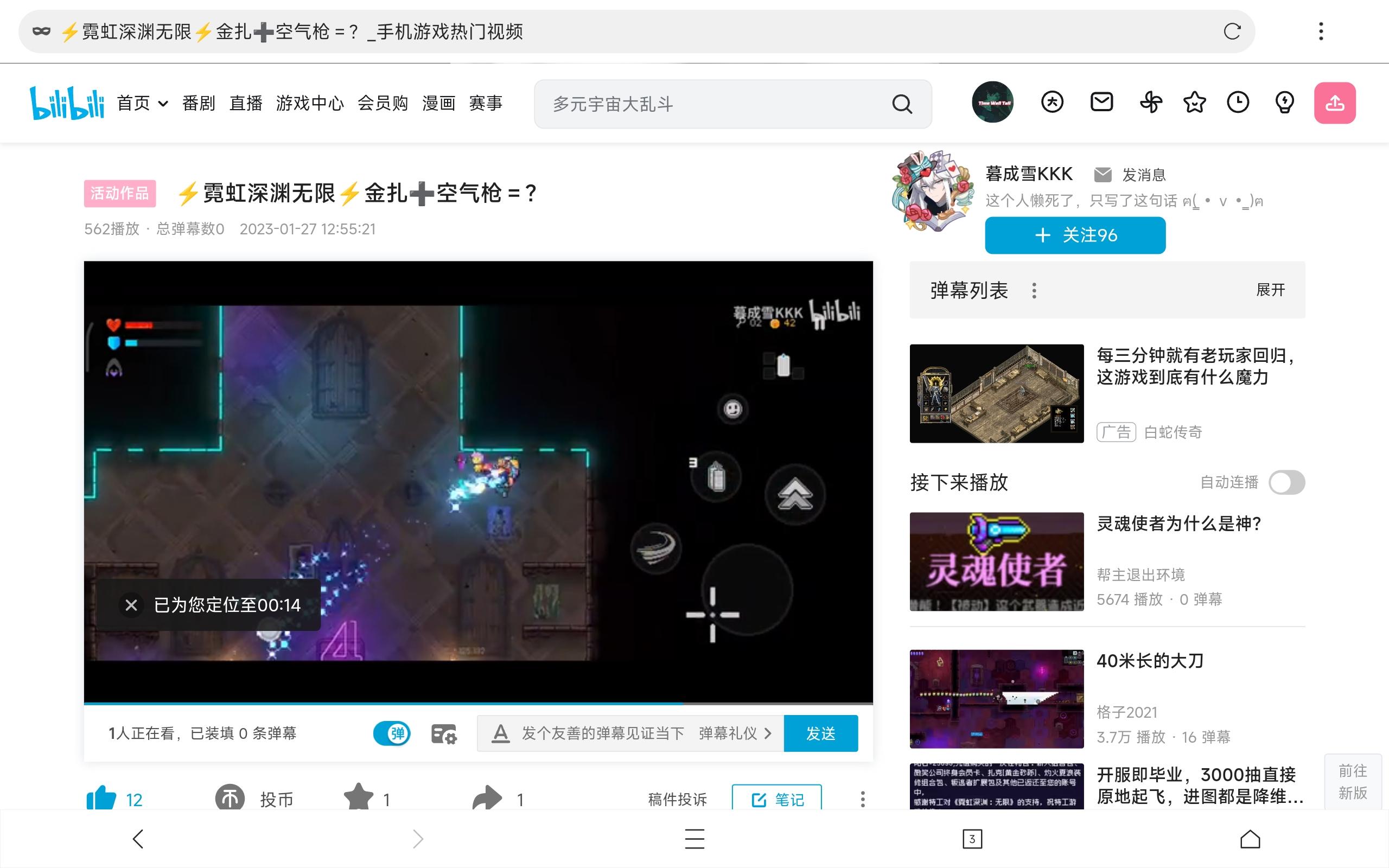Click the 发送 send button

pyautogui.click(x=821, y=733)
